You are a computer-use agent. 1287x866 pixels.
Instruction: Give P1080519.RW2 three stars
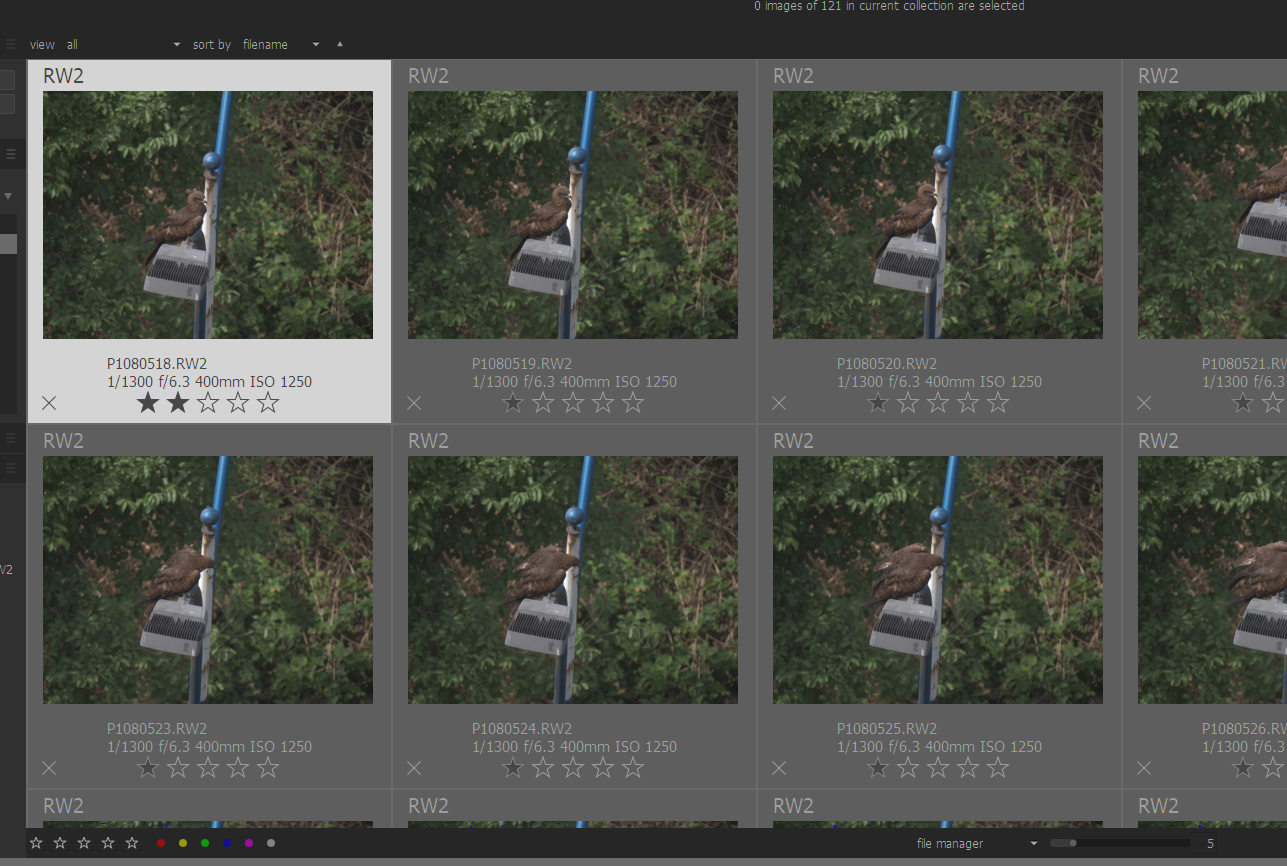[573, 403]
